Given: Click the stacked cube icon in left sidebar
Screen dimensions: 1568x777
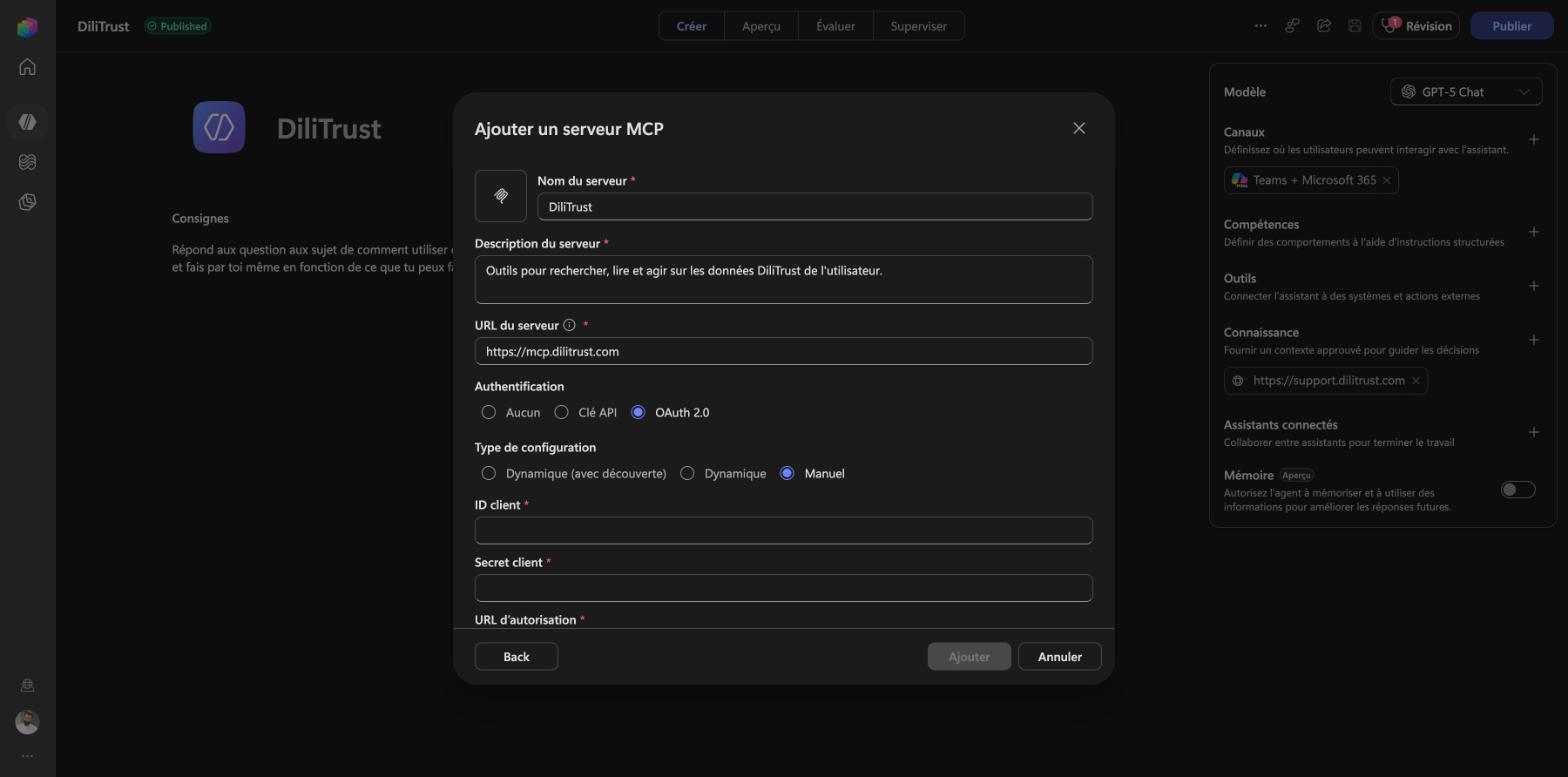Looking at the screenshot, I should click(27, 202).
